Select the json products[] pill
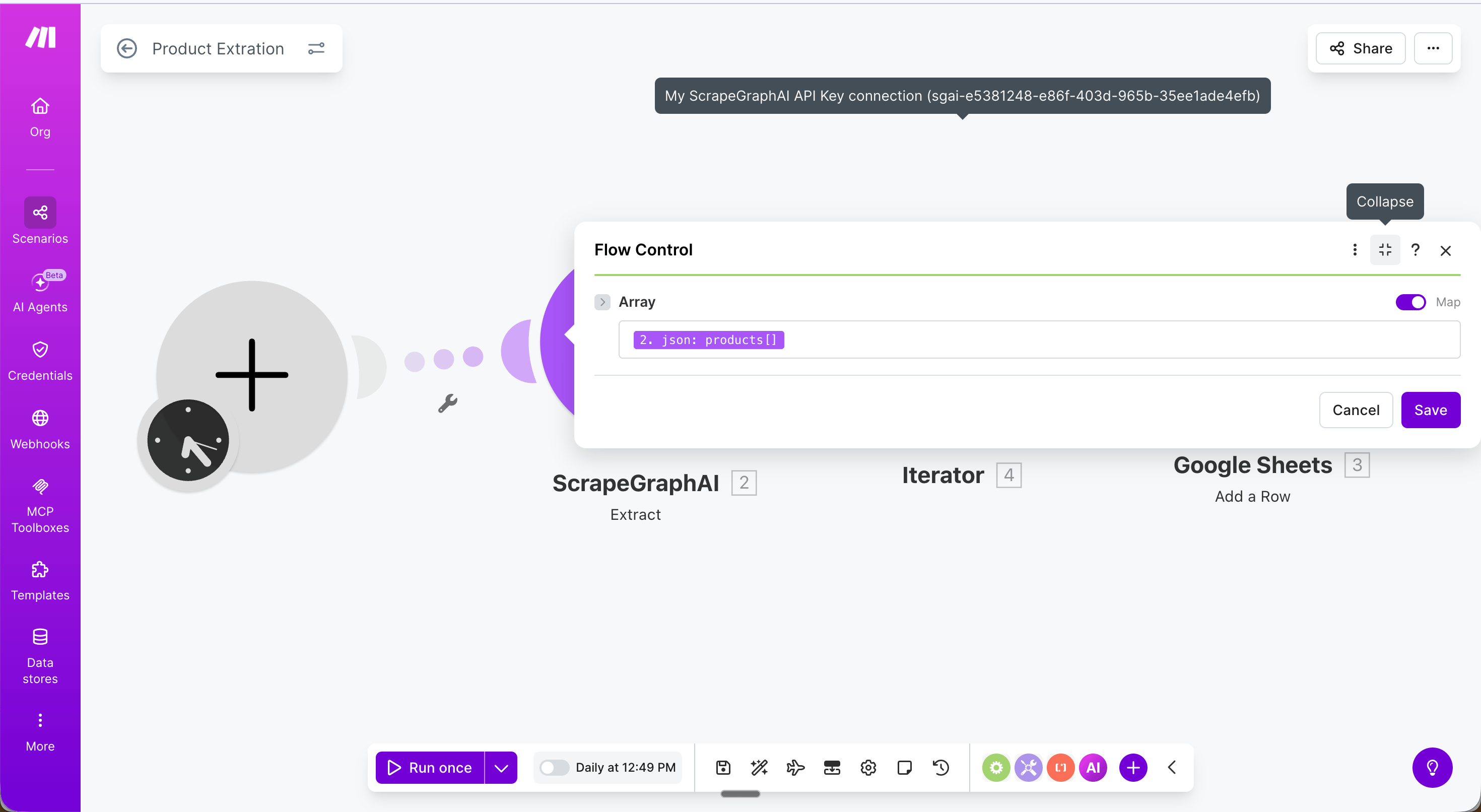 pos(709,340)
